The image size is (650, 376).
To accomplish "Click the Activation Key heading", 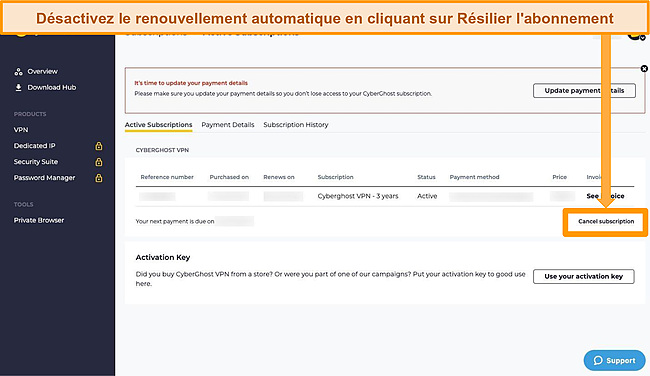I will point(162,257).
